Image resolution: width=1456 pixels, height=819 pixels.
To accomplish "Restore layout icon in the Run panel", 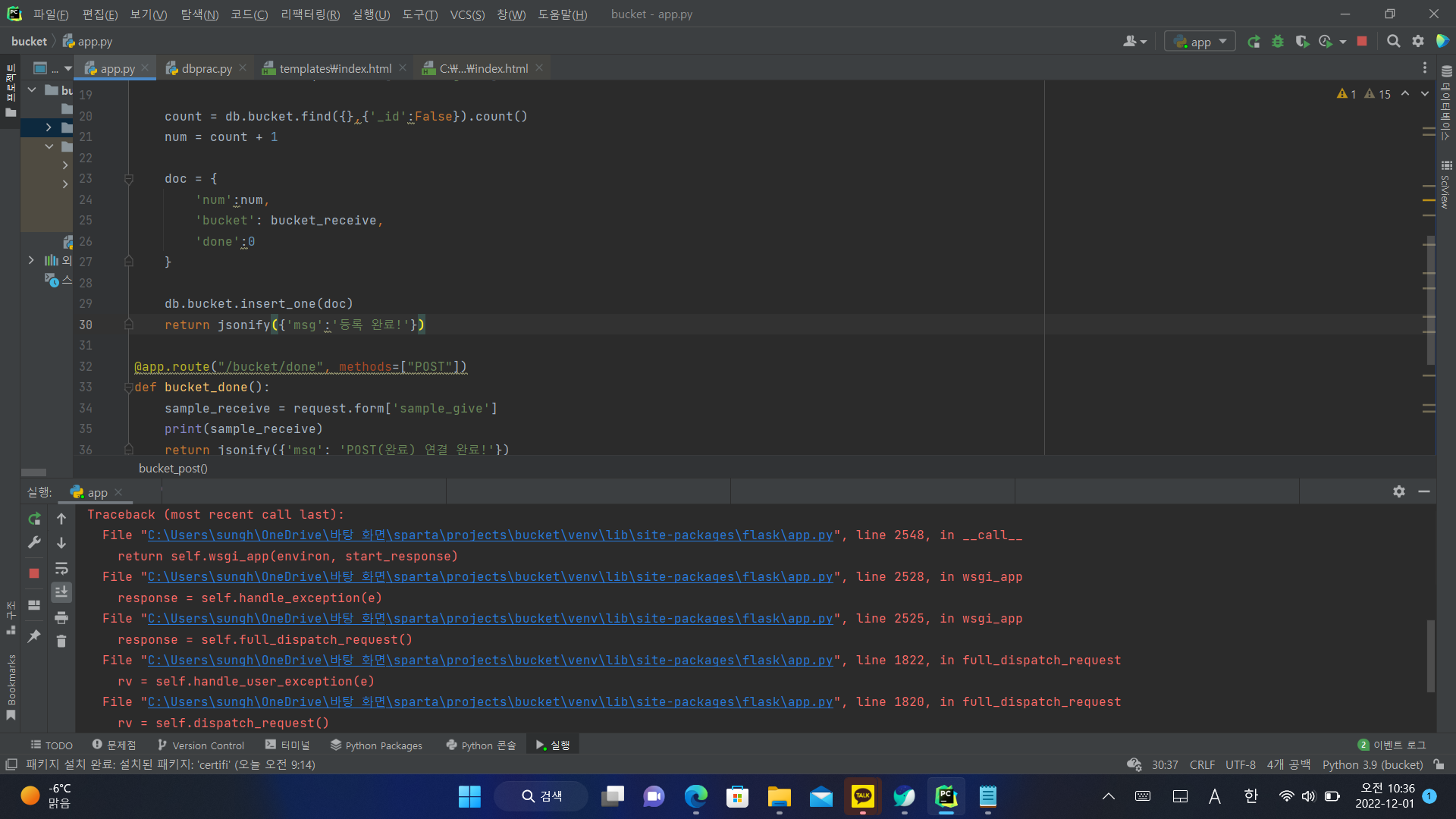I will [x=34, y=605].
